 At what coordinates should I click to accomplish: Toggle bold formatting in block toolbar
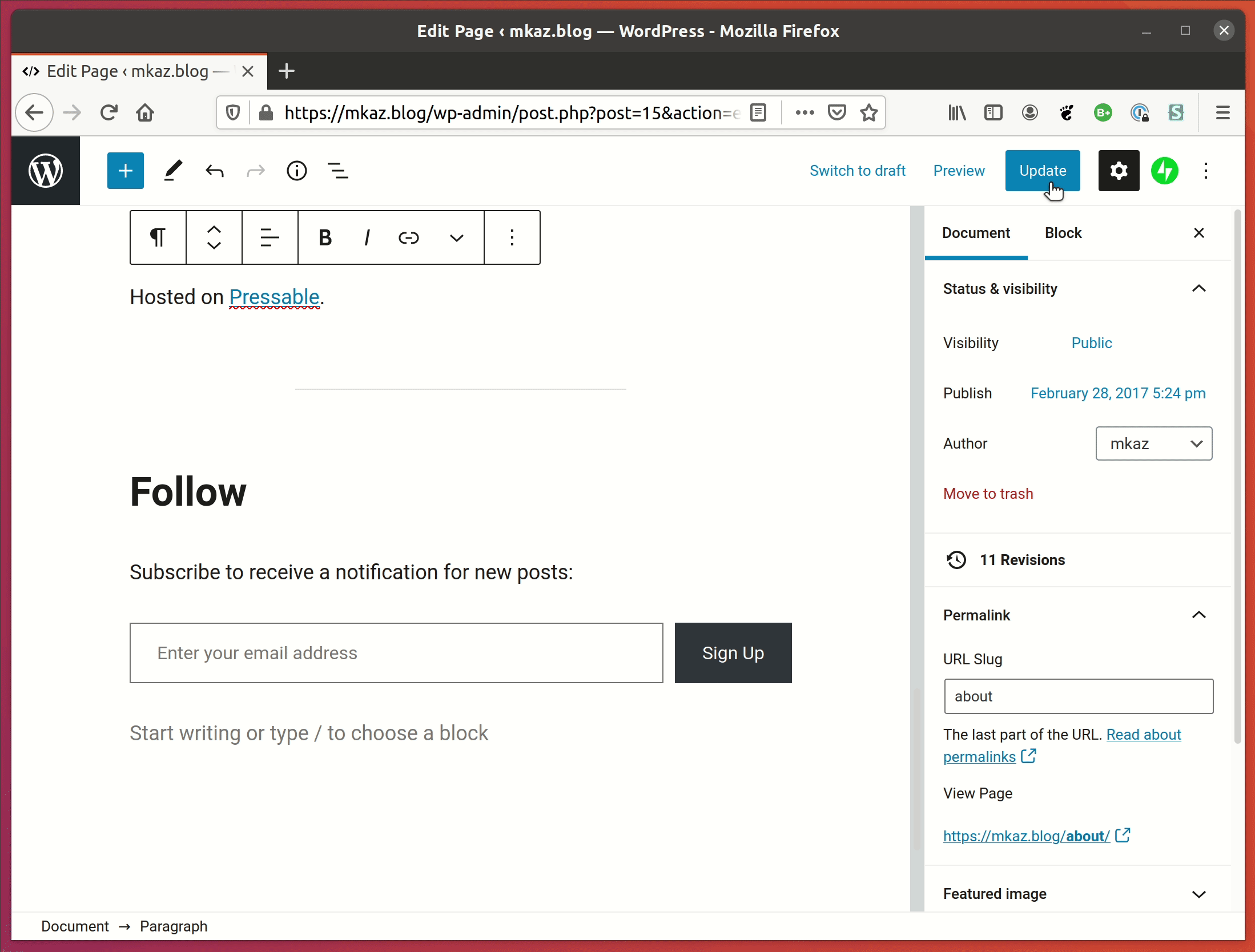pos(325,237)
